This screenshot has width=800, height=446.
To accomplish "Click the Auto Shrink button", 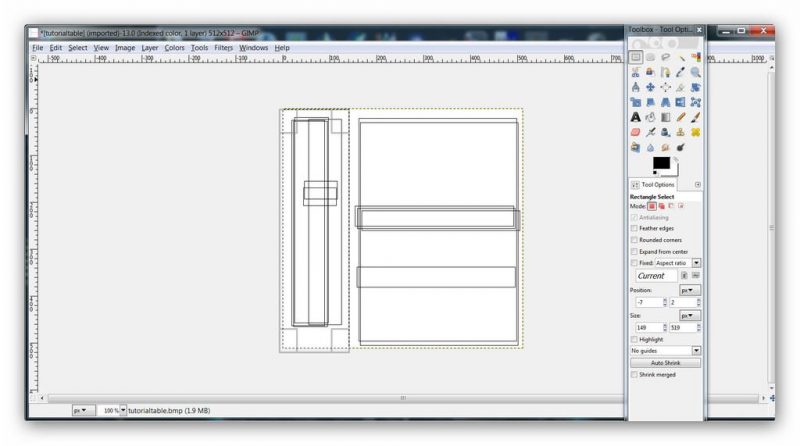I will pyautogui.click(x=665, y=362).
